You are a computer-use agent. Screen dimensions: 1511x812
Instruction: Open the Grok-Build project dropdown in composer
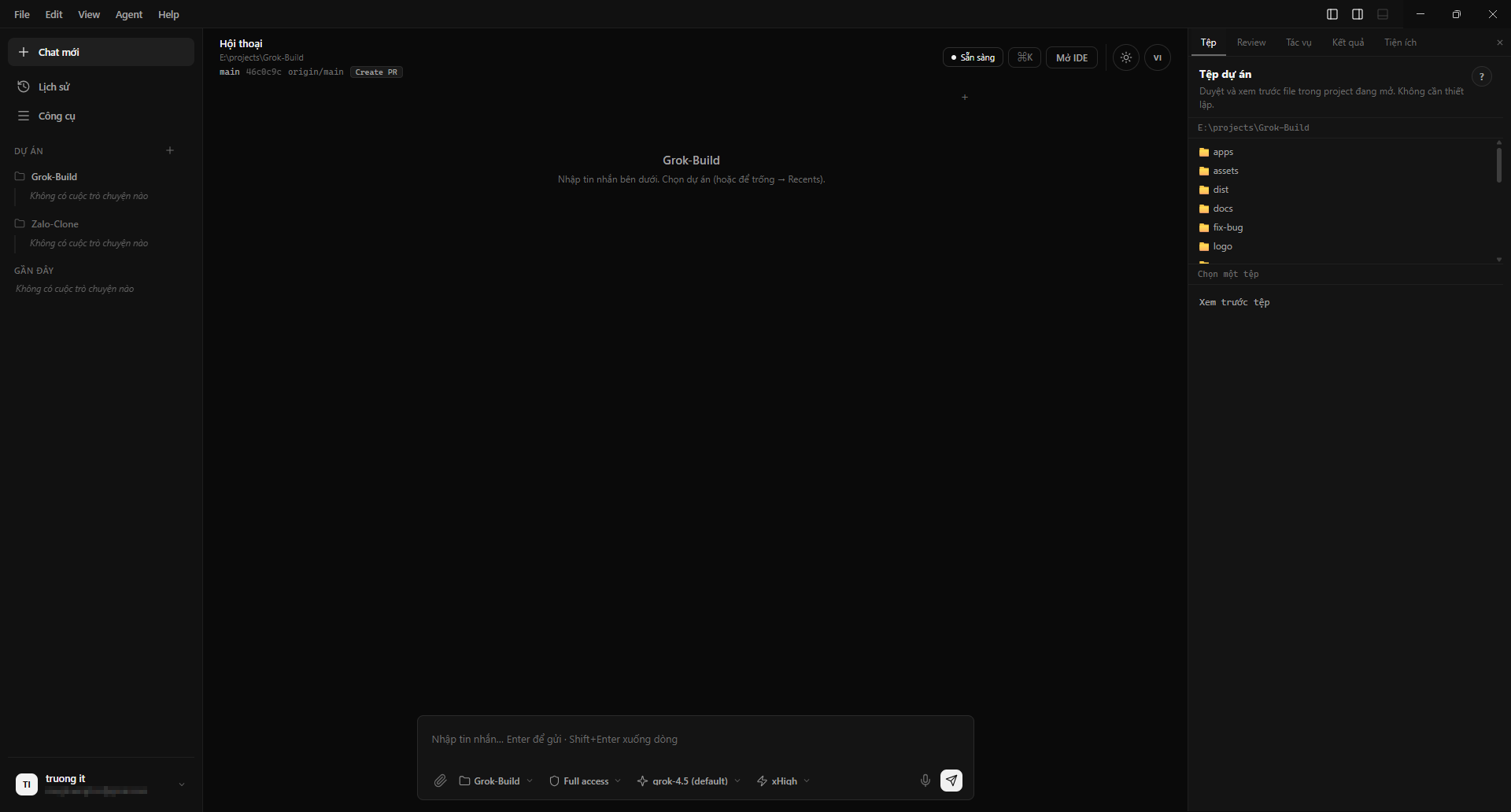pos(497,781)
